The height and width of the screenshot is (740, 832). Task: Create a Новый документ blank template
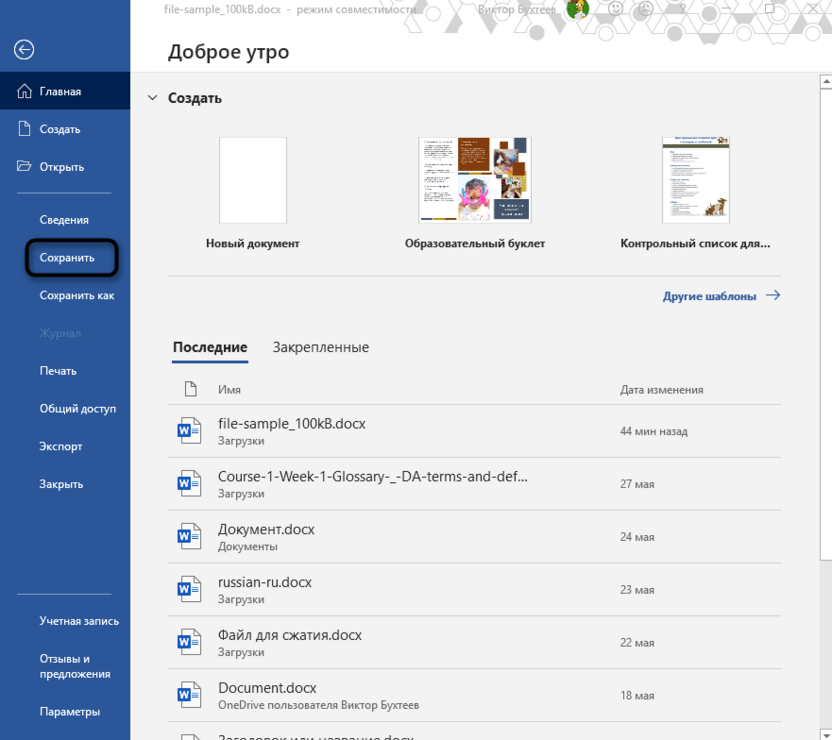pyautogui.click(x=253, y=193)
